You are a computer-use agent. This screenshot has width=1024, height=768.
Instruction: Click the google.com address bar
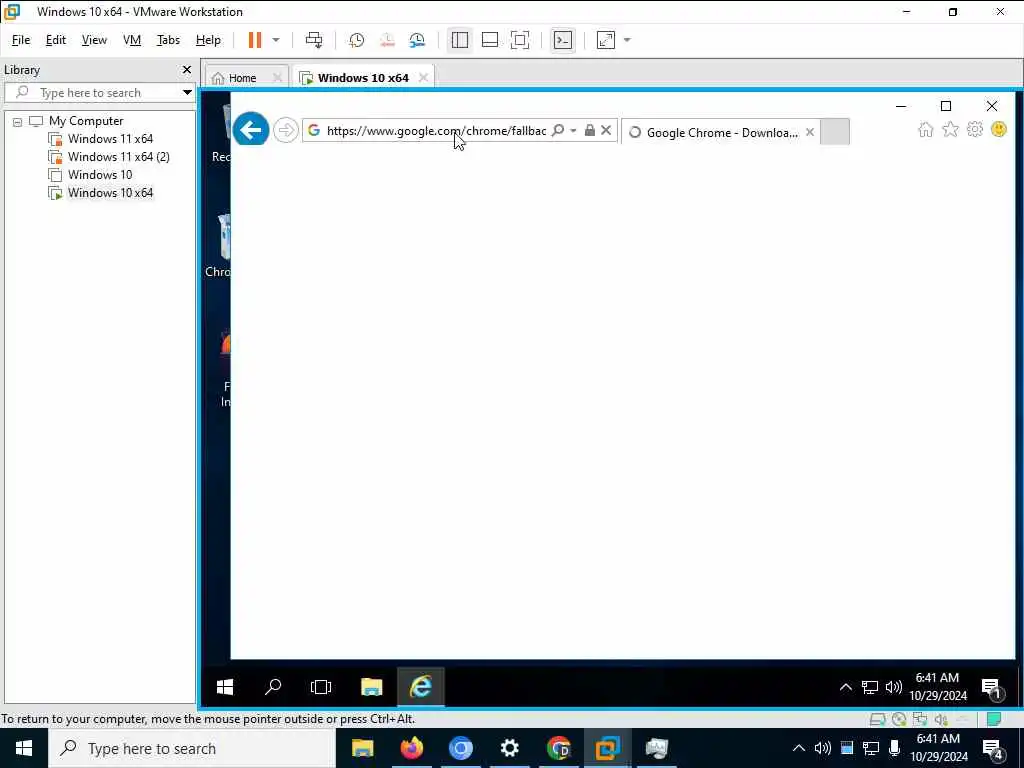(436, 131)
